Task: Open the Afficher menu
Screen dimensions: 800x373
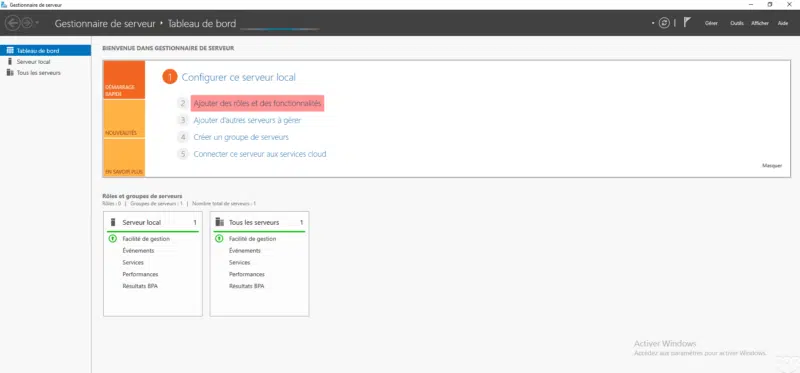Action: click(760, 23)
